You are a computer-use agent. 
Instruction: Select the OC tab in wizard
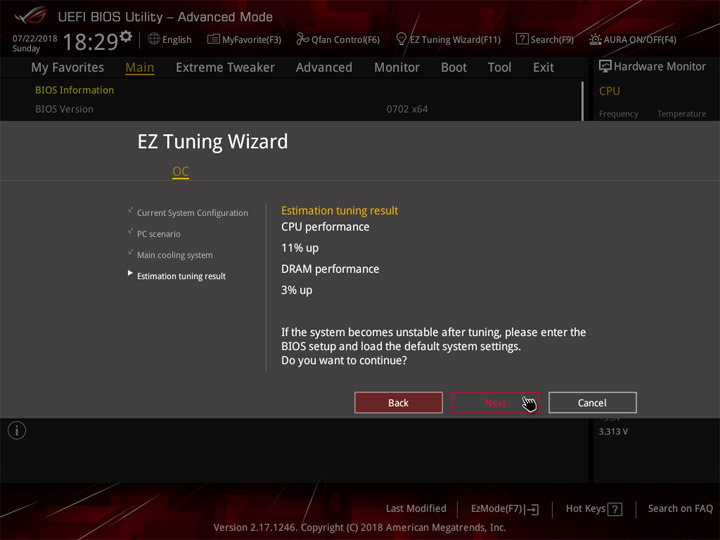tap(180, 172)
